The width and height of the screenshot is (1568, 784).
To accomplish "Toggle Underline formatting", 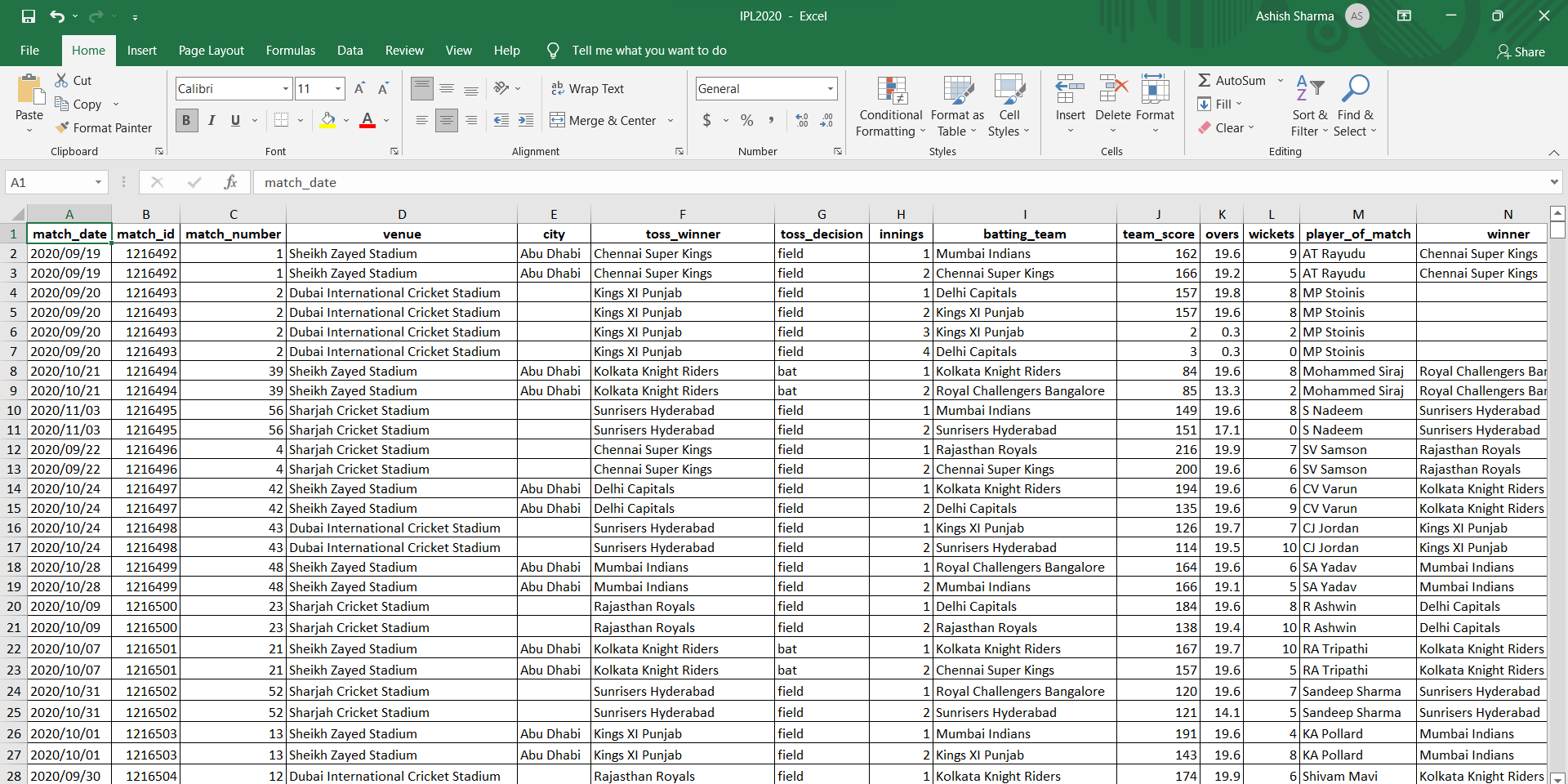I will 235,120.
